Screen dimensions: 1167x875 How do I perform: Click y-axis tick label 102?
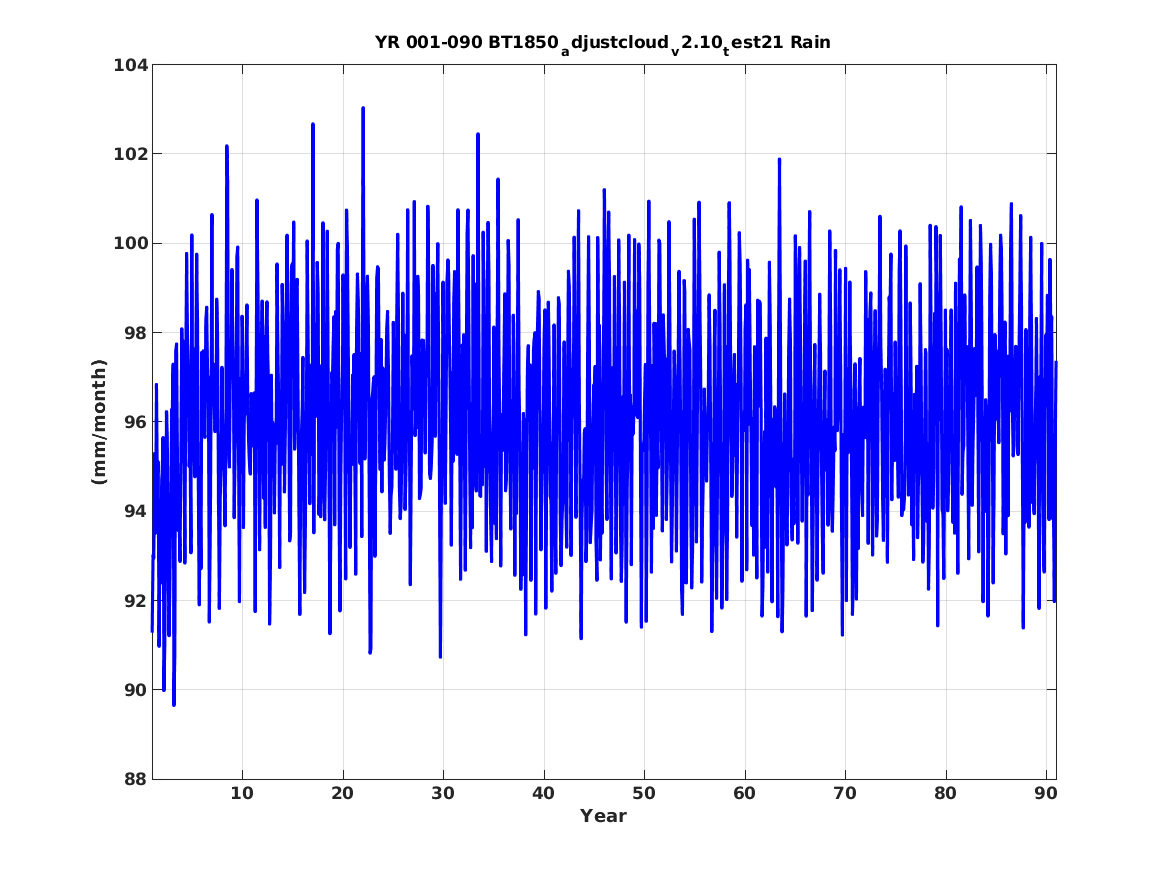(x=130, y=154)
